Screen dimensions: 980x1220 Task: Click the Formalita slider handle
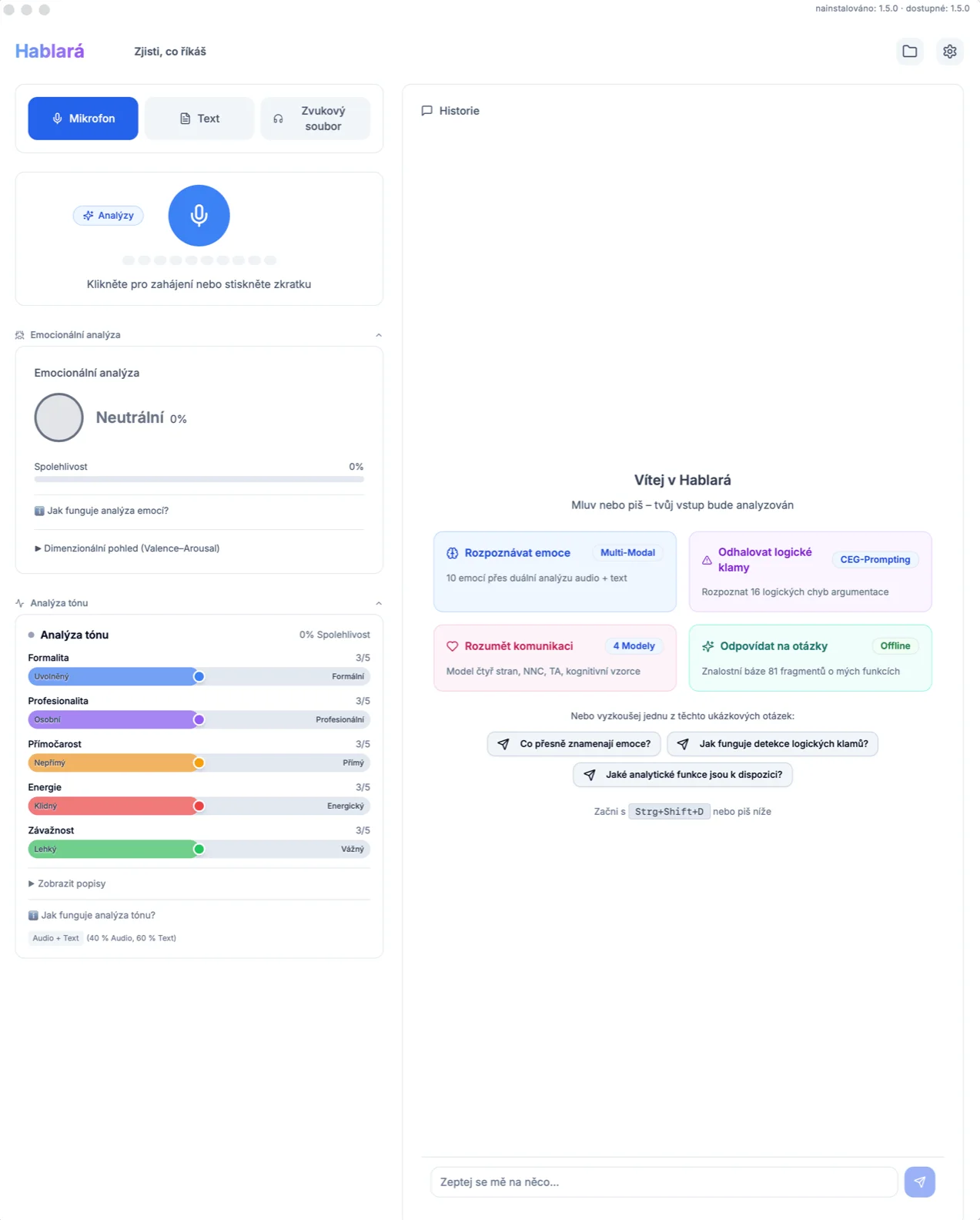(x=199, y=676)
